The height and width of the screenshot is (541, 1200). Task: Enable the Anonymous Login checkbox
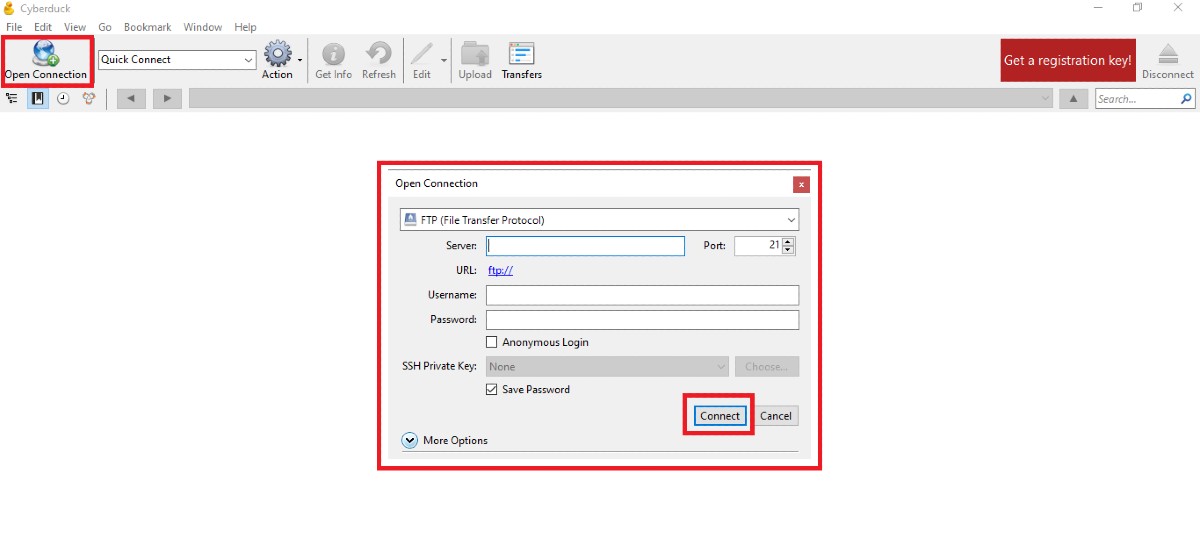(491, 342)
